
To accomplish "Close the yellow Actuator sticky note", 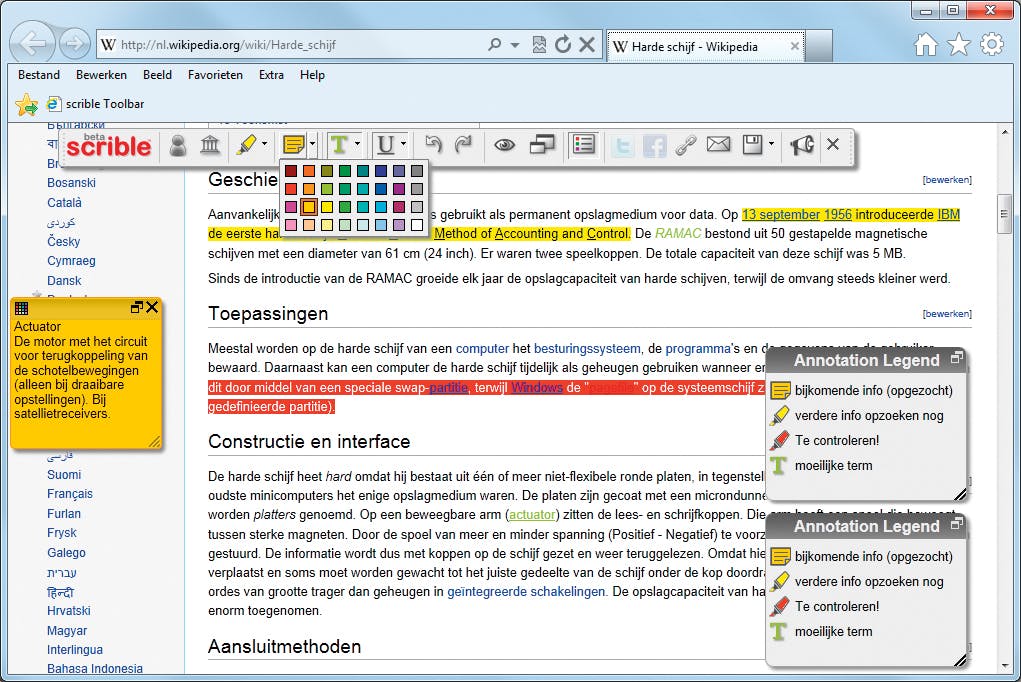I will [x=152, y=307].
